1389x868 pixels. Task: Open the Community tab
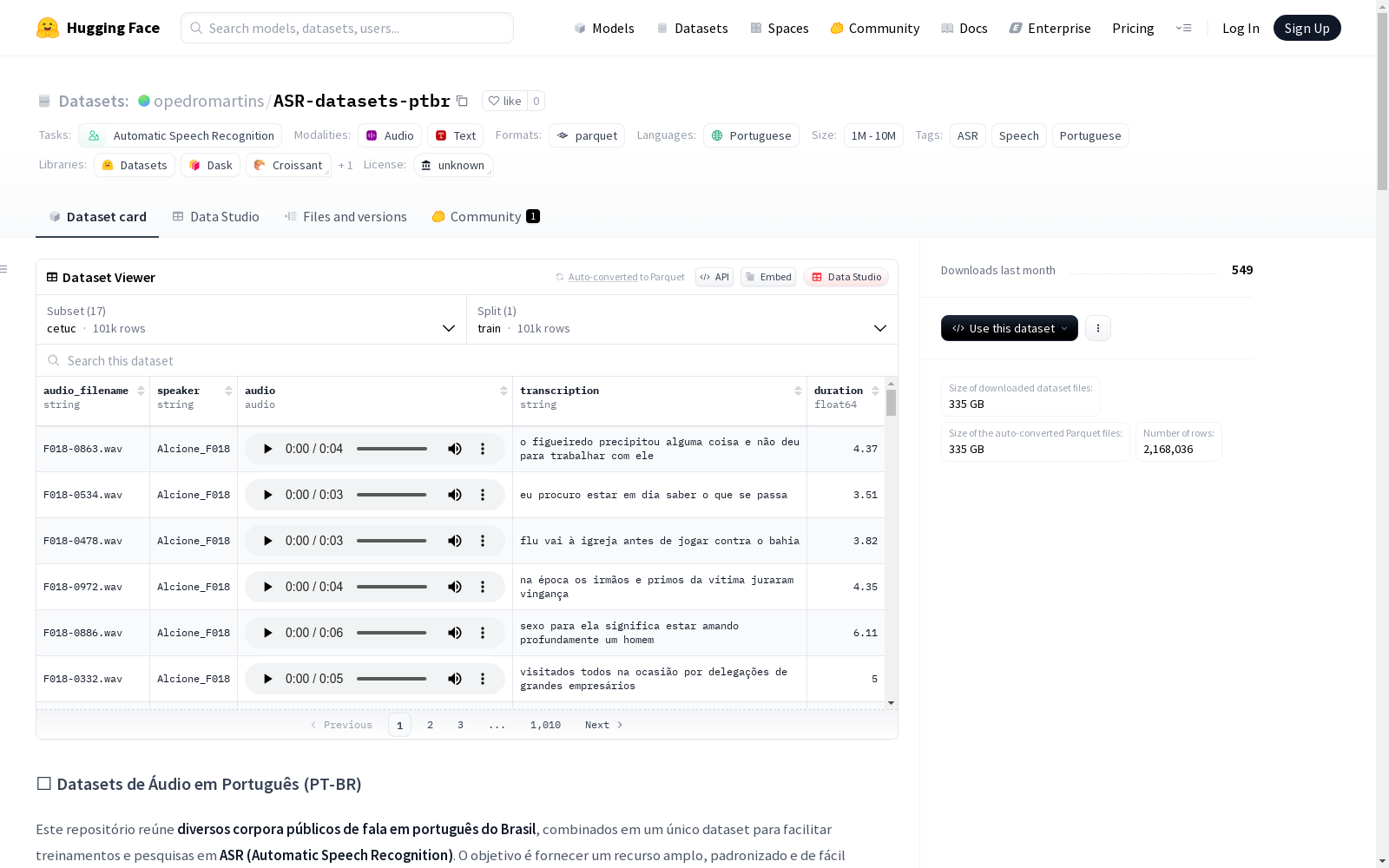tap(485, 217)
